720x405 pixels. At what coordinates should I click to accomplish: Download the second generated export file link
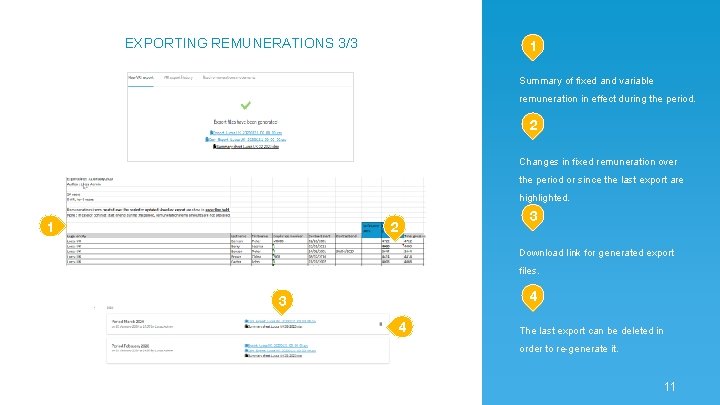(246, 140)
